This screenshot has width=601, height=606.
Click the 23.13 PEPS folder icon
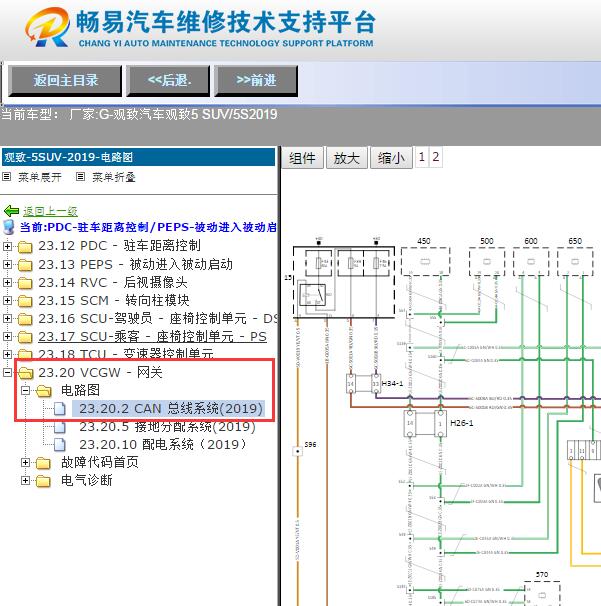[x=25, y=265]
